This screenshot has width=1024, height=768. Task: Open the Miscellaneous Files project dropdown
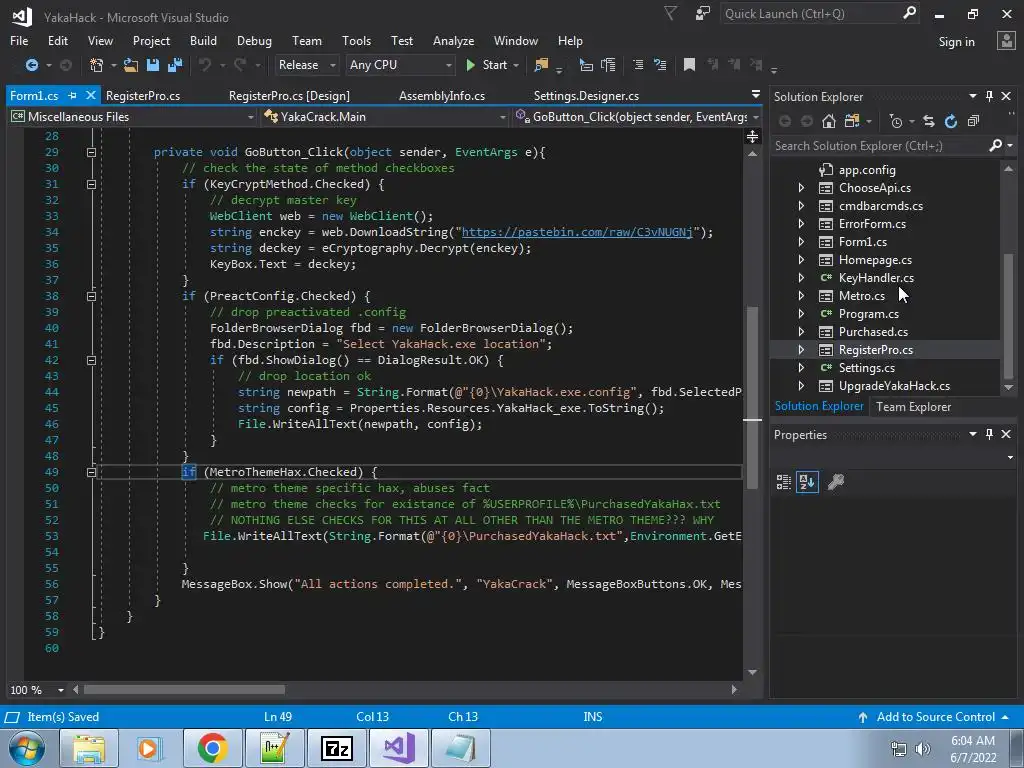[x=133, y=117]
